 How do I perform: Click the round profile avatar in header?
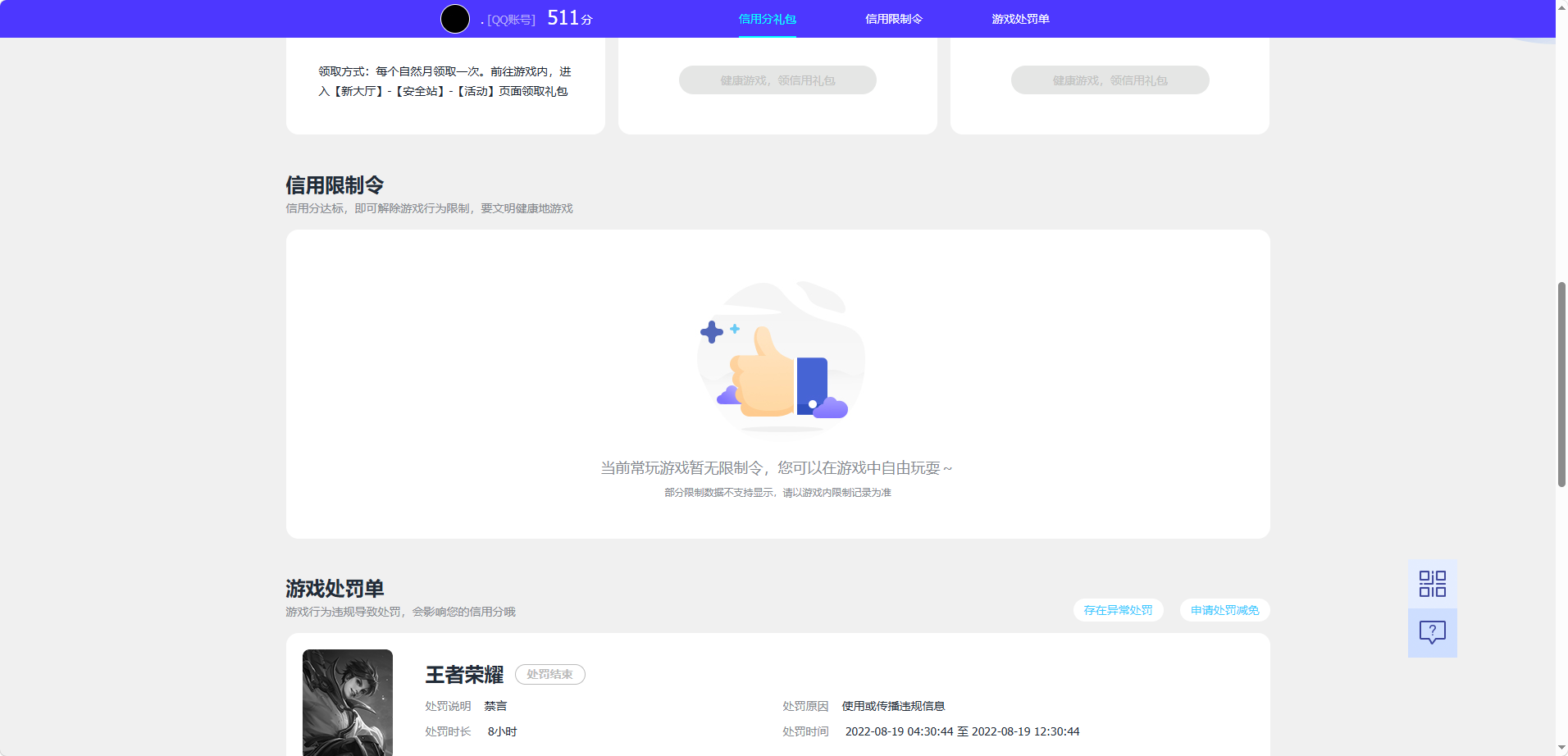pyautogui.click(x=455, y=18)
